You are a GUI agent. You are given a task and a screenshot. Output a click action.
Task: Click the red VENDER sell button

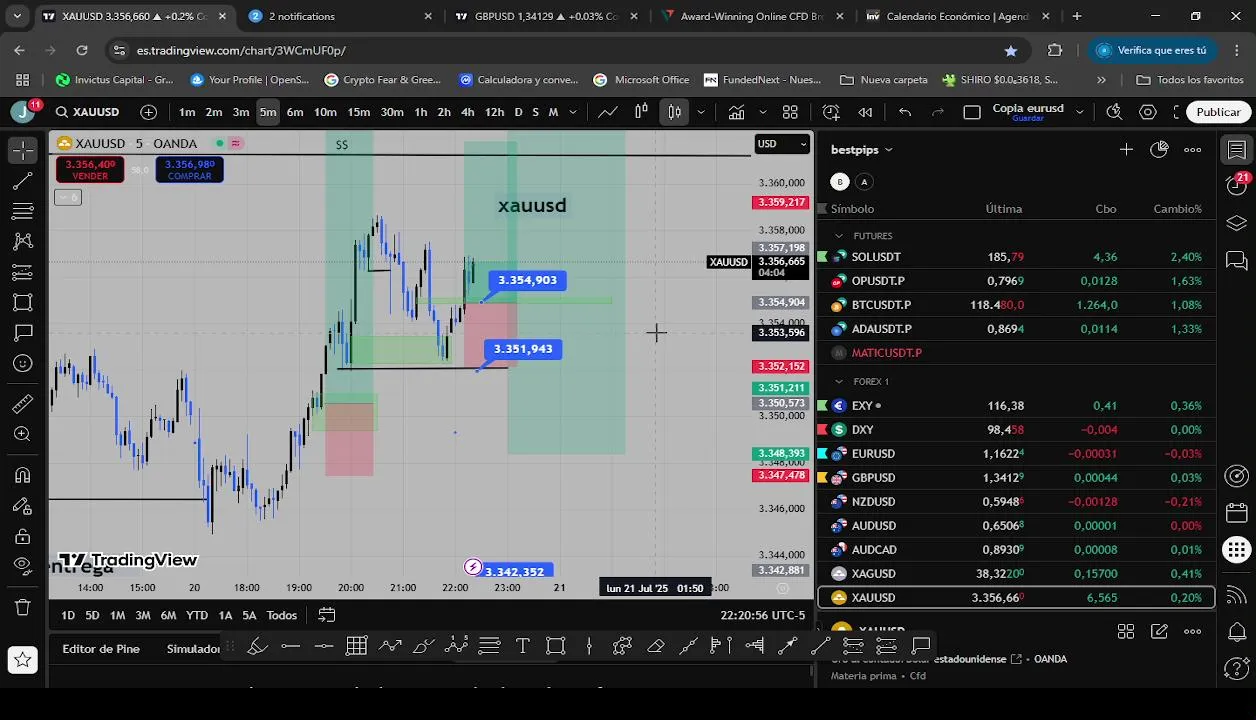tap(91, 170)
